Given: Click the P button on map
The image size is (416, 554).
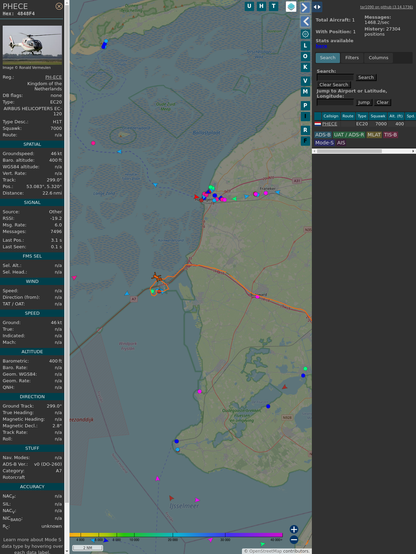Looking at the screenshot, I should (305, 106).
